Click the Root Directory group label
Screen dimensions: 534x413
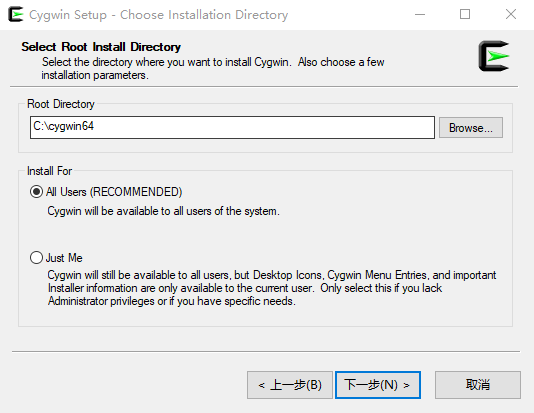[61, 104]
